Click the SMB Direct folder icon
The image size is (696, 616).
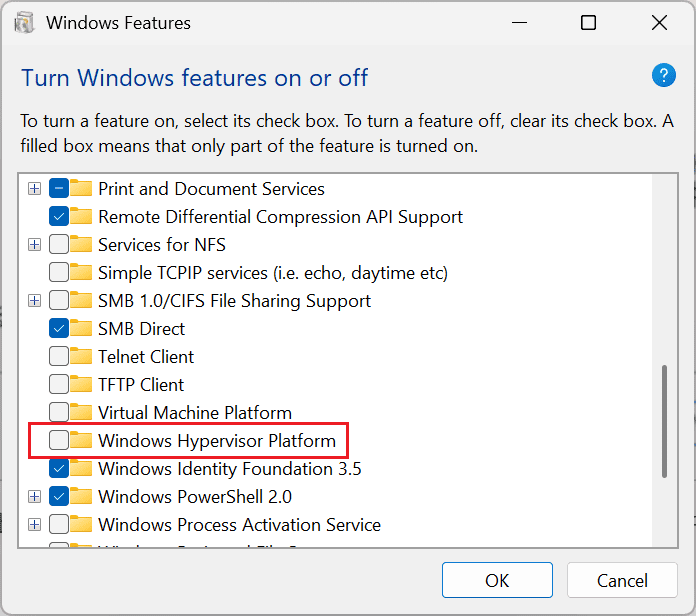pos(81,328)
